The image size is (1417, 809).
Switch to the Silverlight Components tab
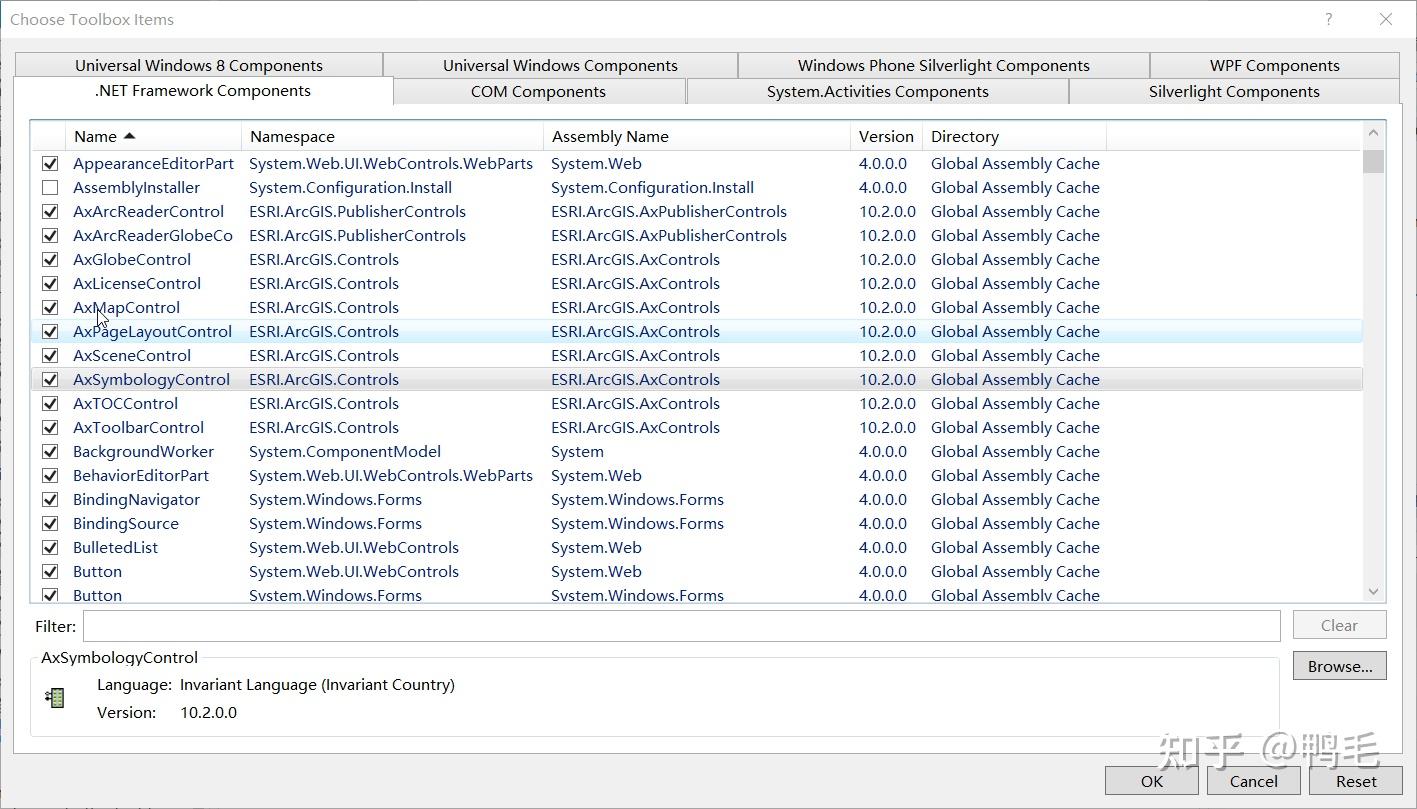[x=1233, y=91]
